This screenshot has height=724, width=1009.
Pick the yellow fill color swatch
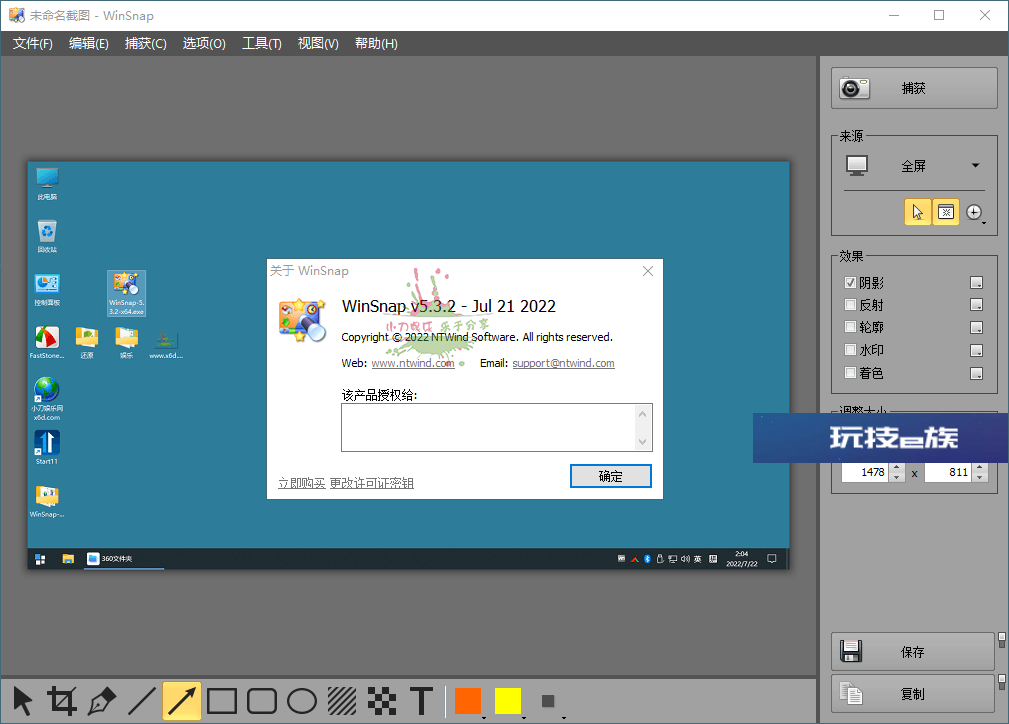click(508, 701)
